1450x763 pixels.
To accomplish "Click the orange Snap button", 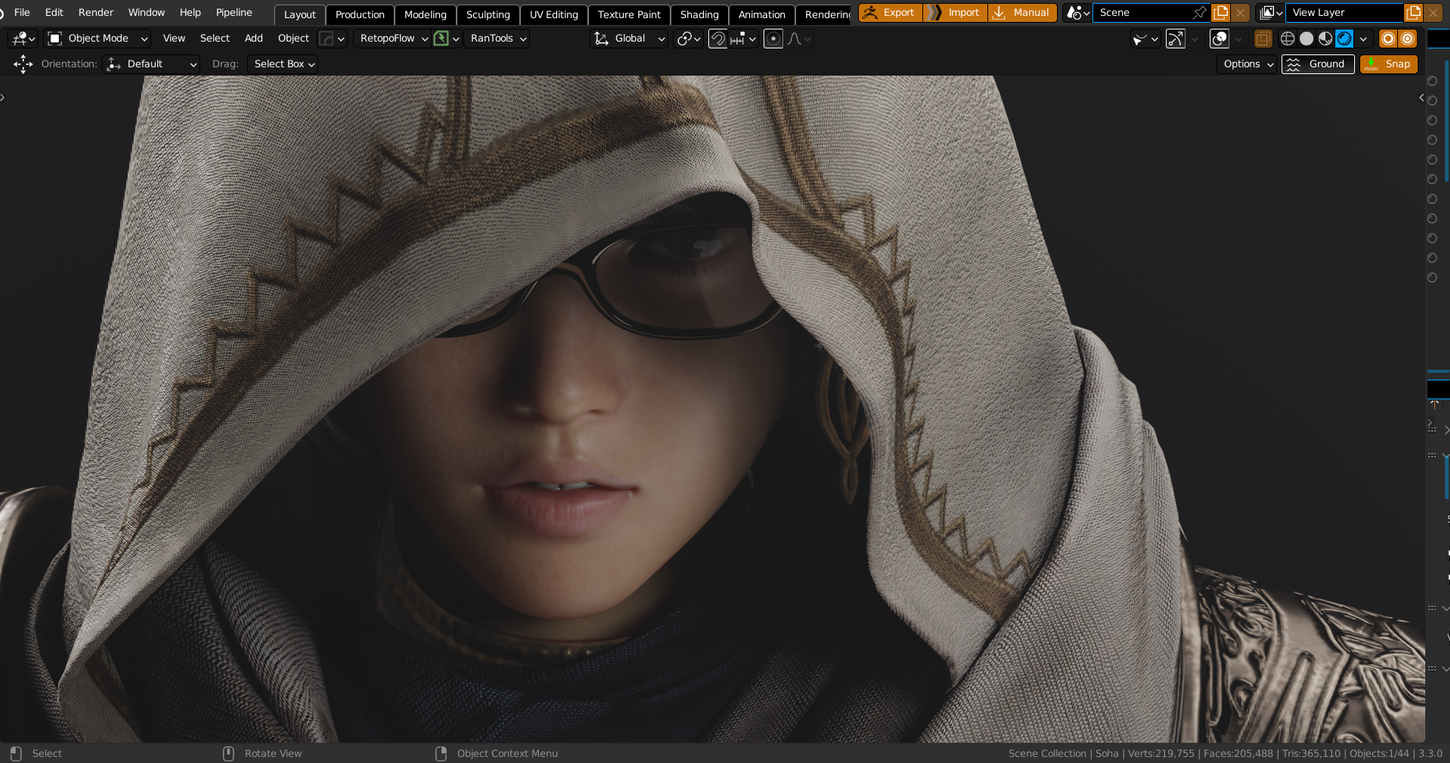I will tap(1388, 64).
